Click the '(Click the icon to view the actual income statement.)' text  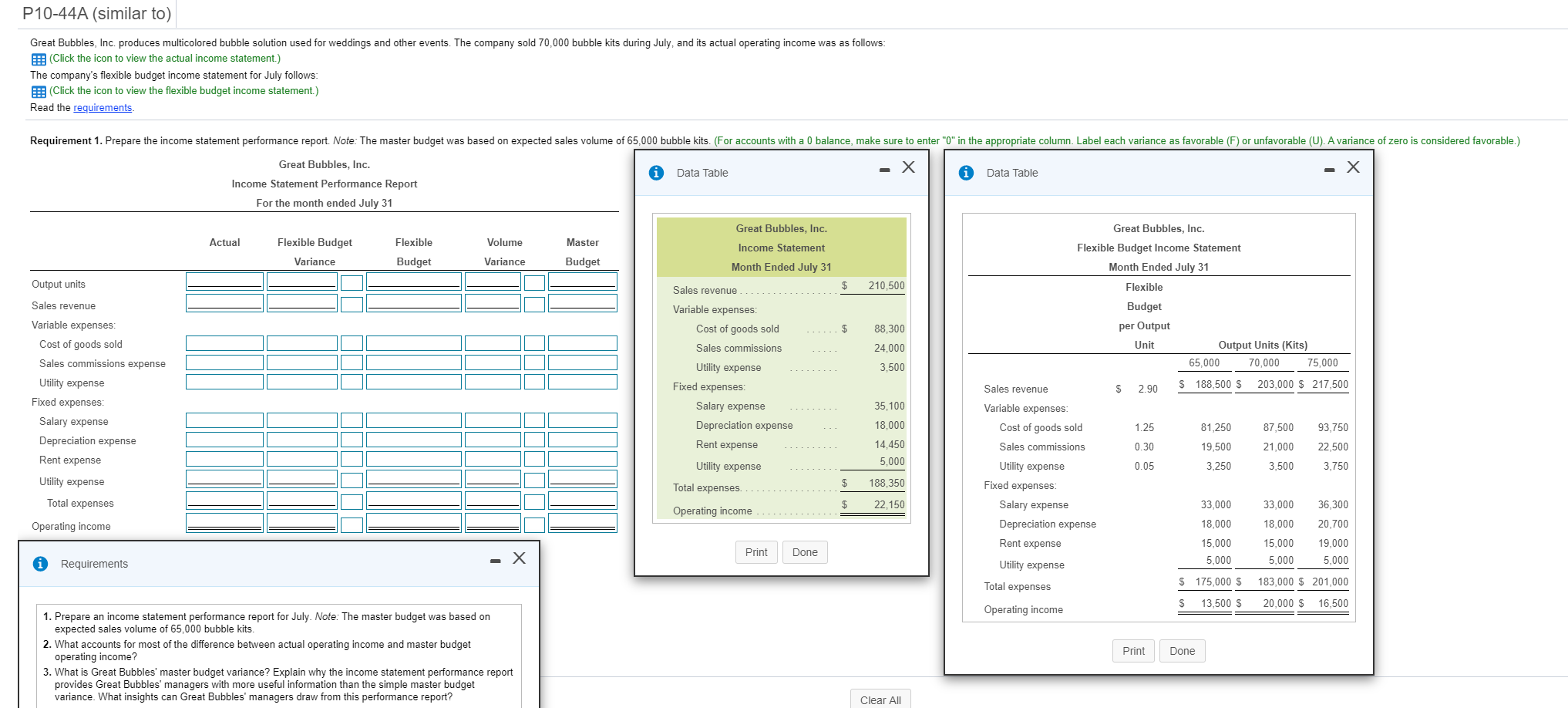point(165,59)
